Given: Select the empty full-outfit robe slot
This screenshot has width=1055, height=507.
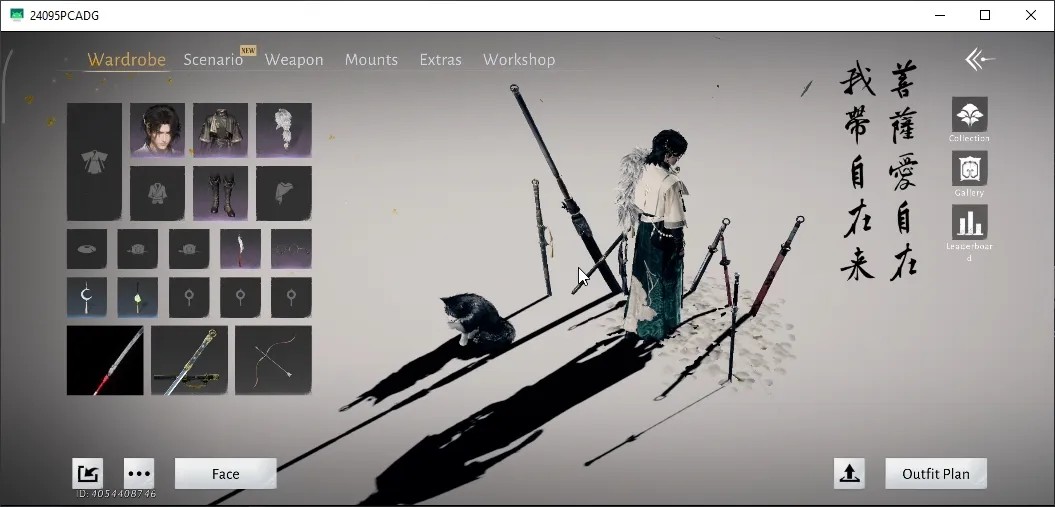Looking at the screenshot, I should (94, 162).
